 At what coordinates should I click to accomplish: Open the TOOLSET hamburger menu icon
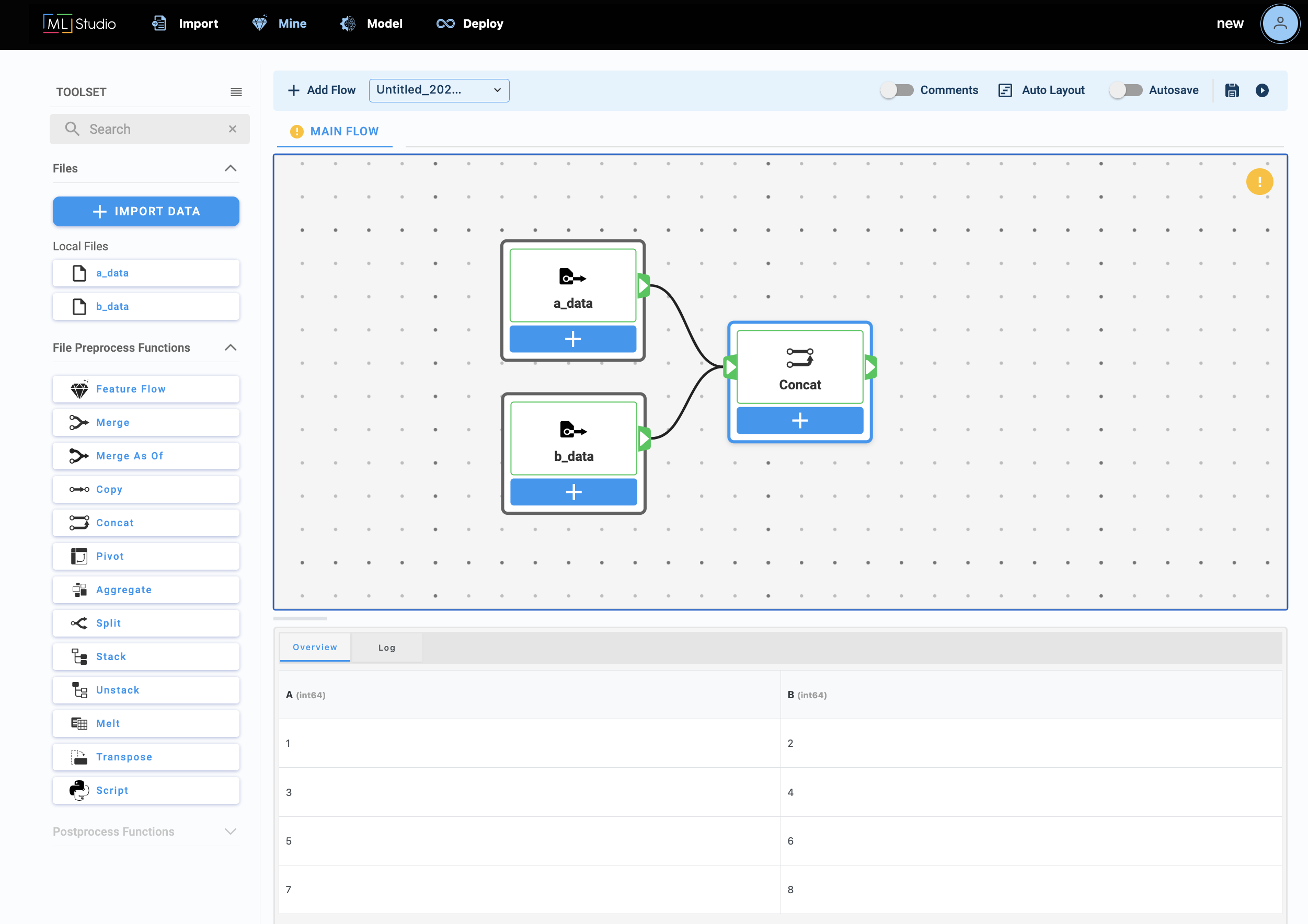[x=236, y=93]
